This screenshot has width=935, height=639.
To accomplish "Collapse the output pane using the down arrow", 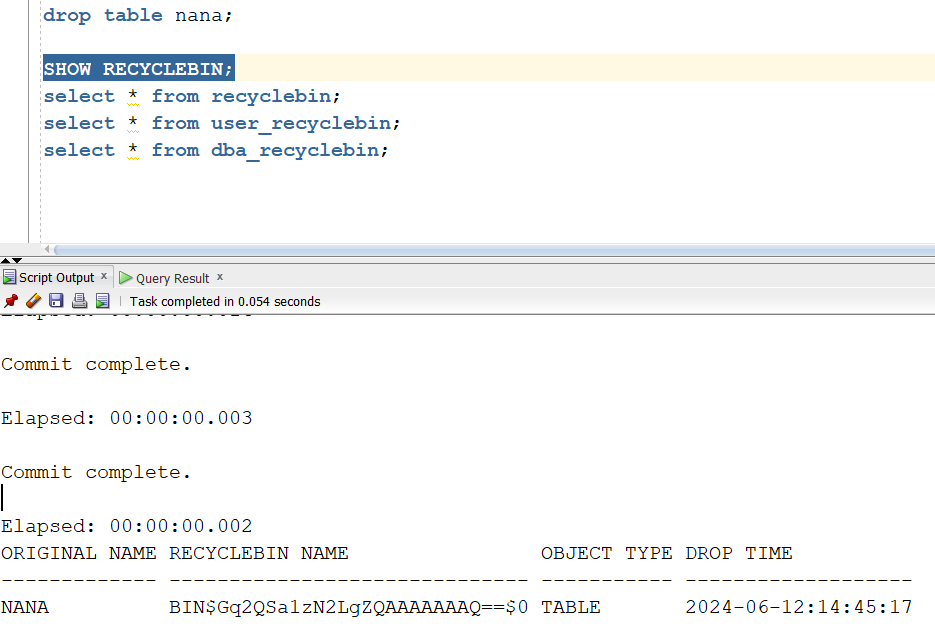I will point(16,260).
